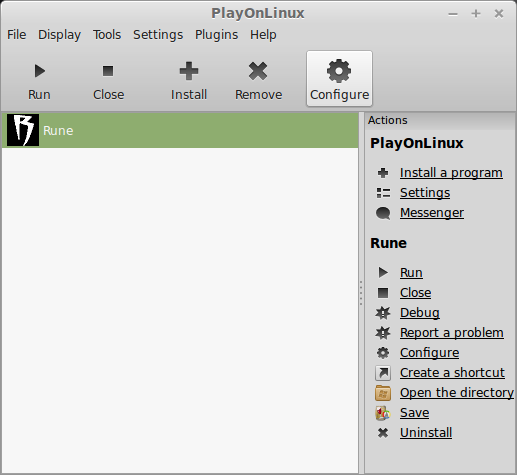Select the Rune entry in program list

coord(180,130)
